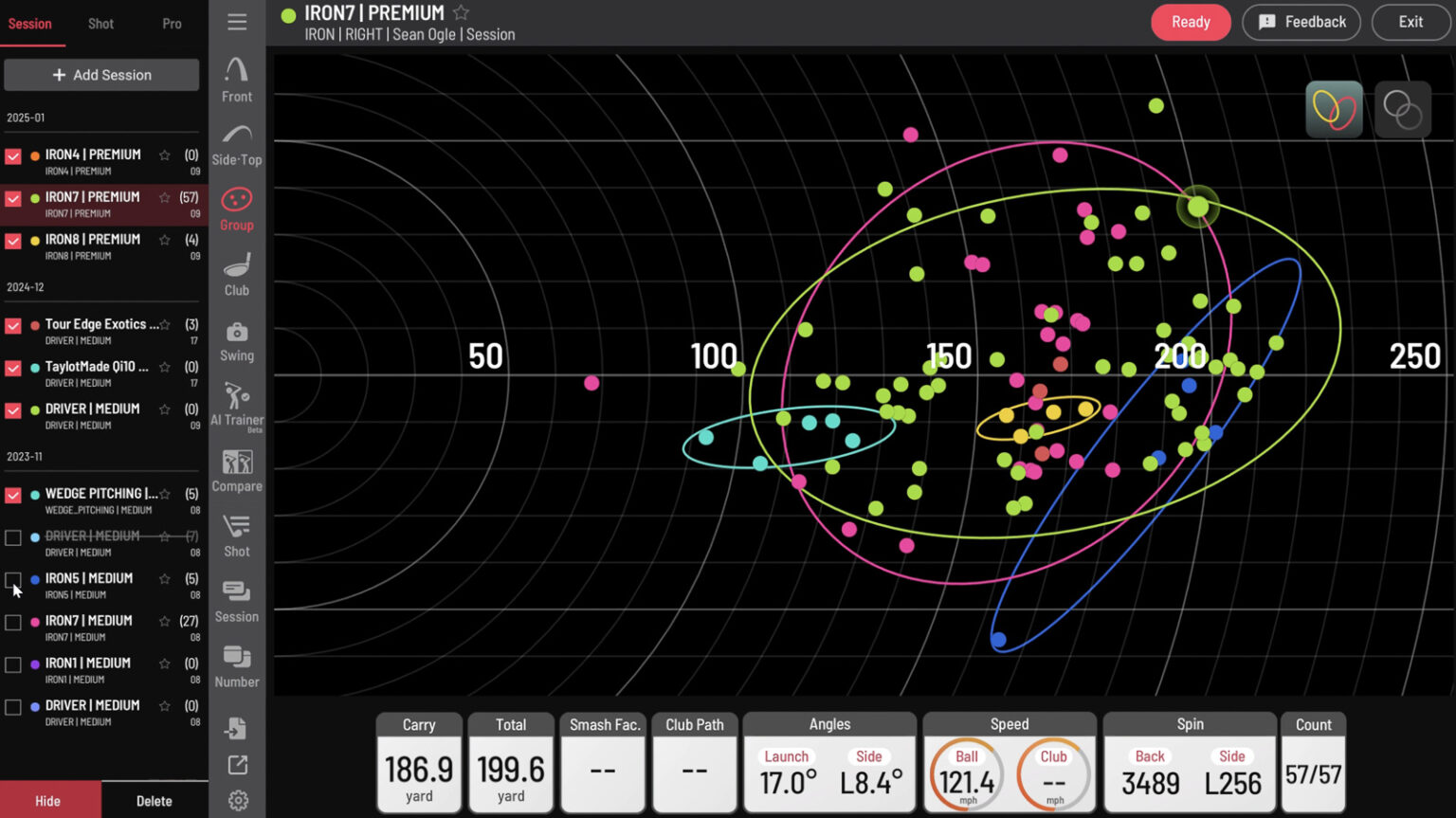Open the Club data view
The width and height of the screenshot is (1456, 818).
[236, 275]
